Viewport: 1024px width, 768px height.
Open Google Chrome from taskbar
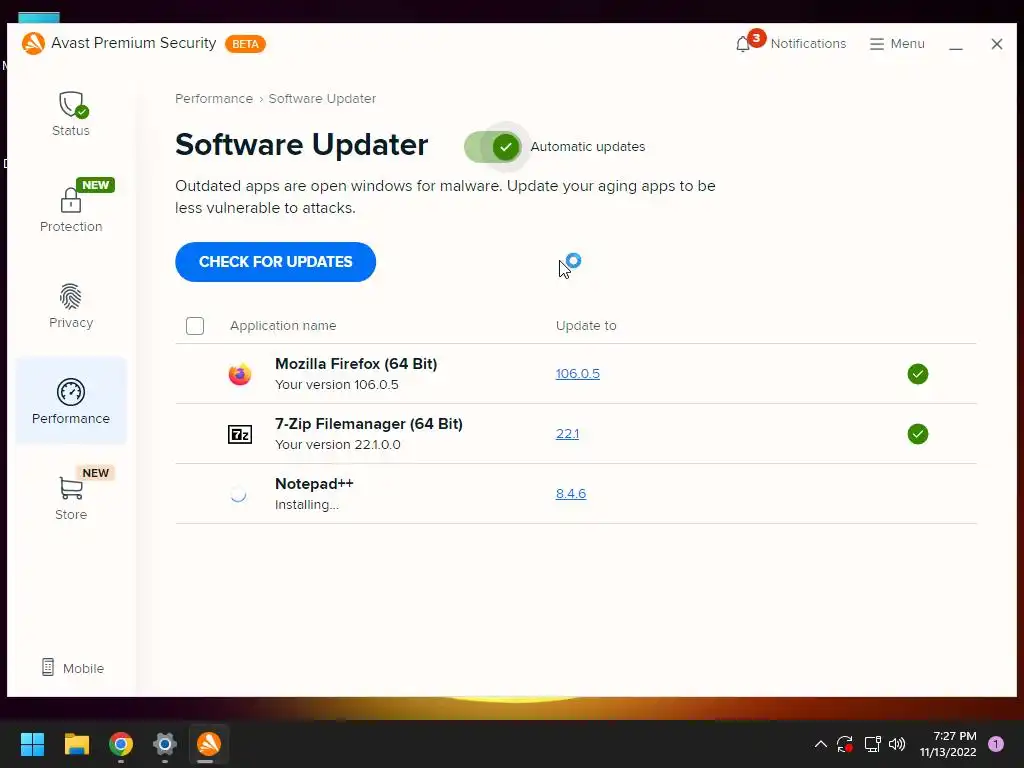click(121, 744)
